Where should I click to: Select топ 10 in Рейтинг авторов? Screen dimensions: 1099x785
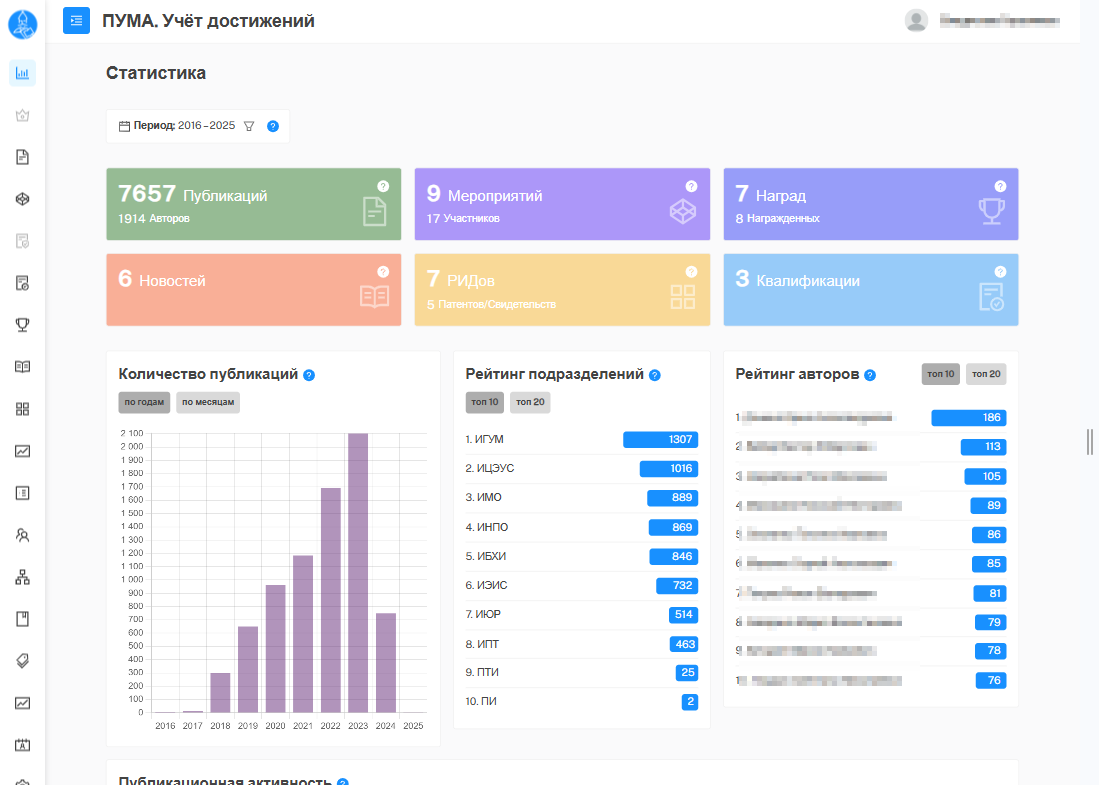[x=941, y=374]
